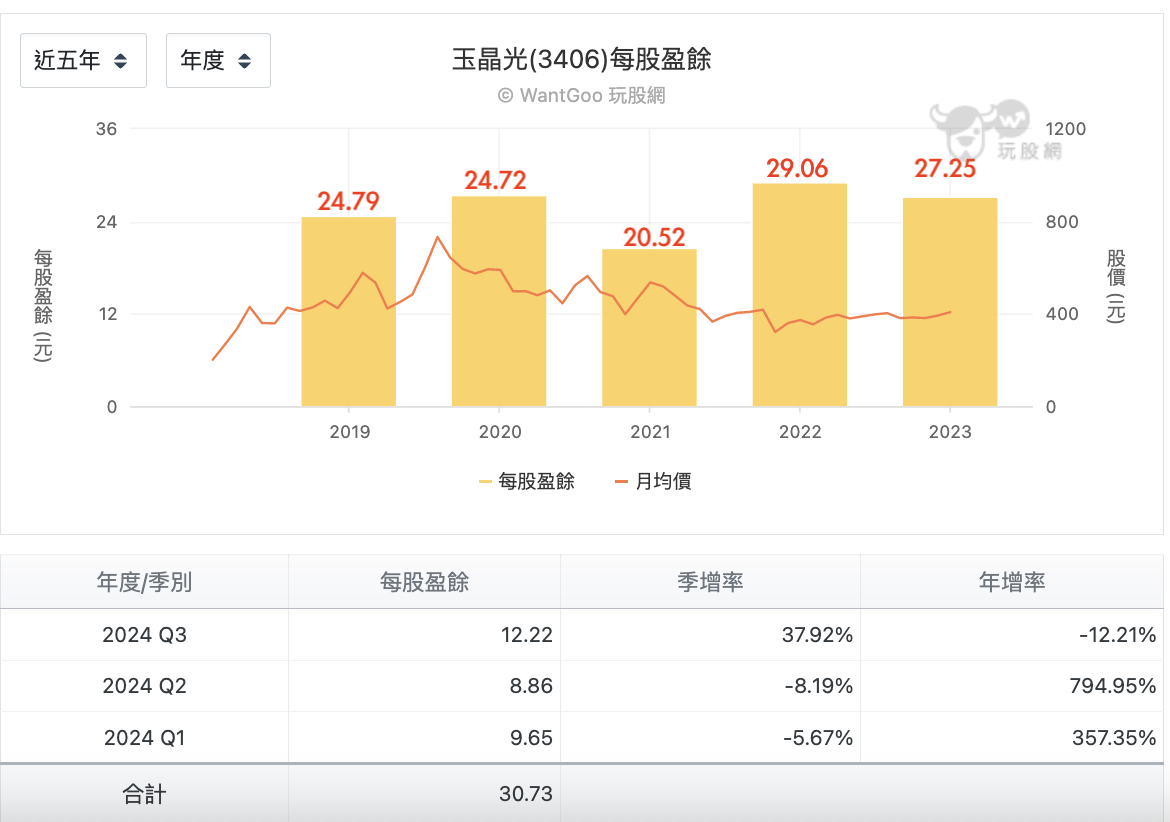This screenshot has width=1170, height=822.
Task: Click the 2019 bar labeled 24.79
Action: 348,312
